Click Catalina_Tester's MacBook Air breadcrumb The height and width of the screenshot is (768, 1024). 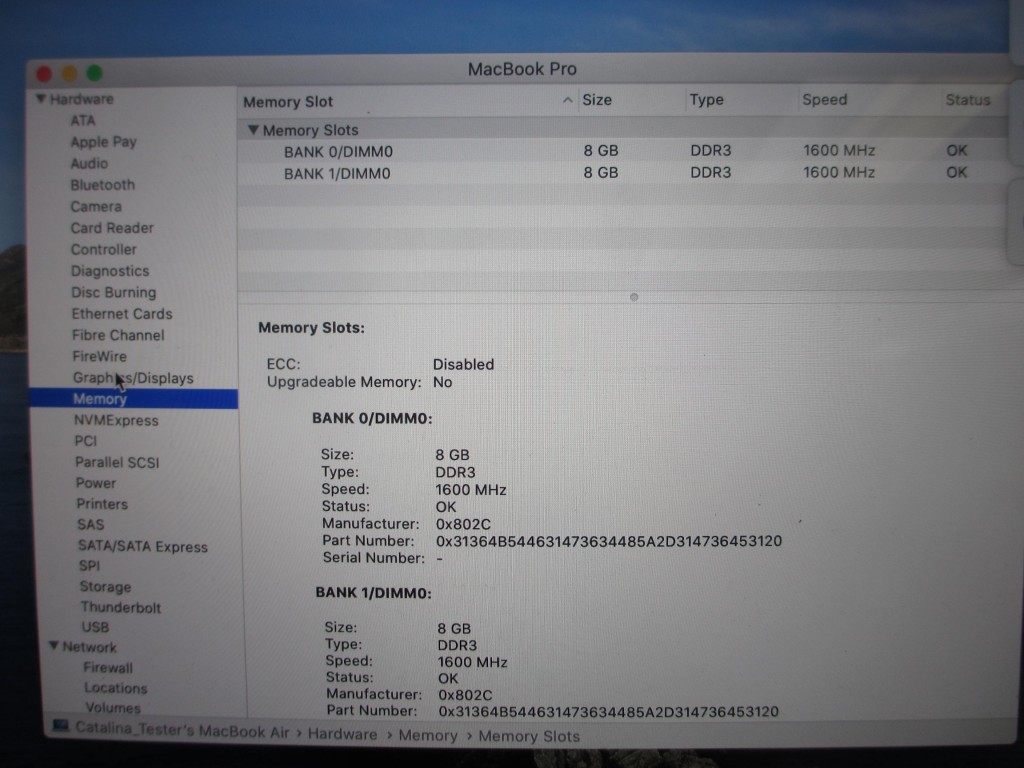(x=182, y=731)
